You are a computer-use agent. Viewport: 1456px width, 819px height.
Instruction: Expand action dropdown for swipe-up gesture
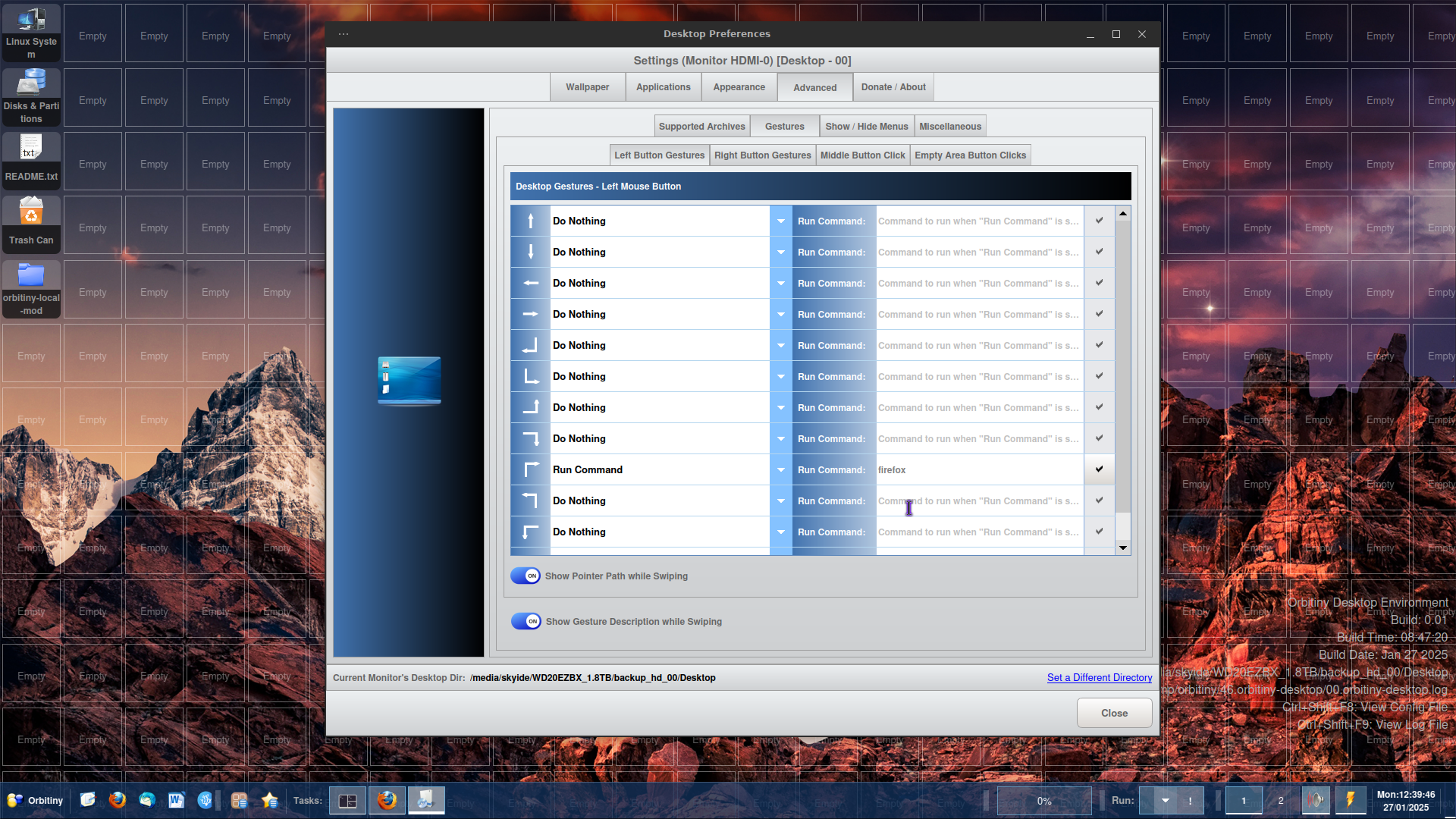[780, 221]
